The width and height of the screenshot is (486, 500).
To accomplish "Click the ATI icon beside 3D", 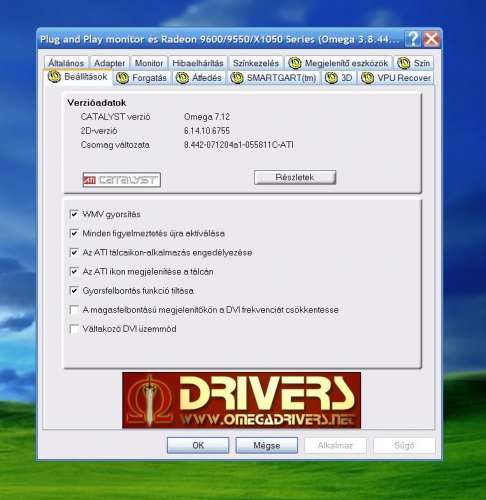I will point(331,78).
